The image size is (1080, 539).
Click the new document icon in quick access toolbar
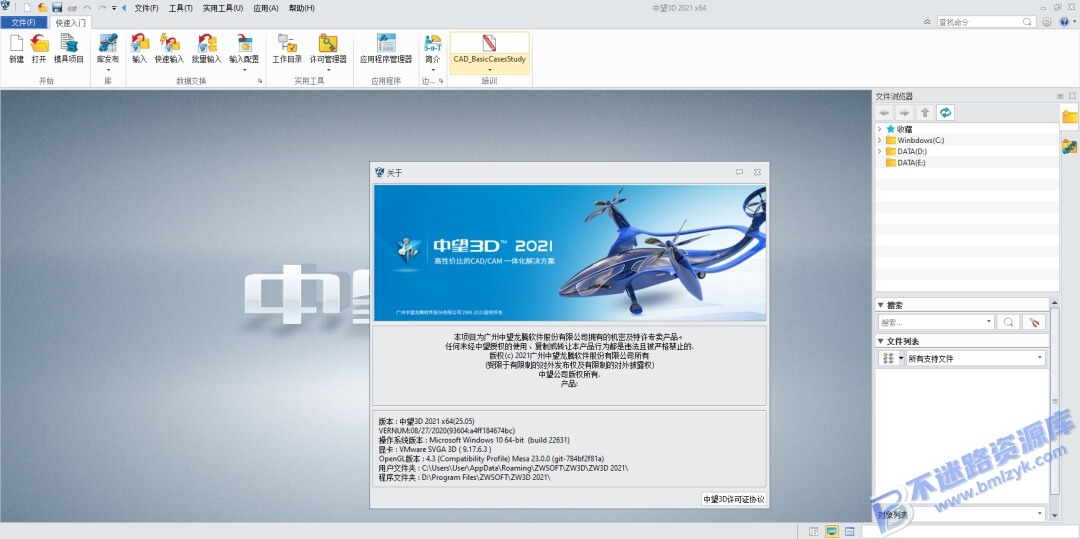point(28,8)
